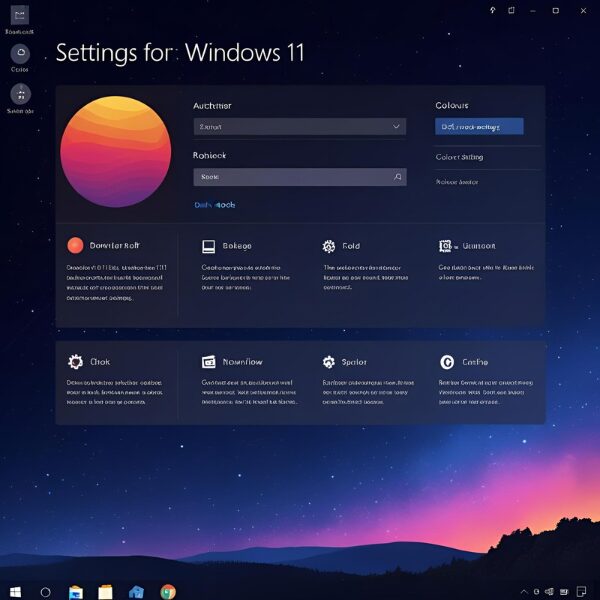Open the notification center icon

[x=581, y=592]
